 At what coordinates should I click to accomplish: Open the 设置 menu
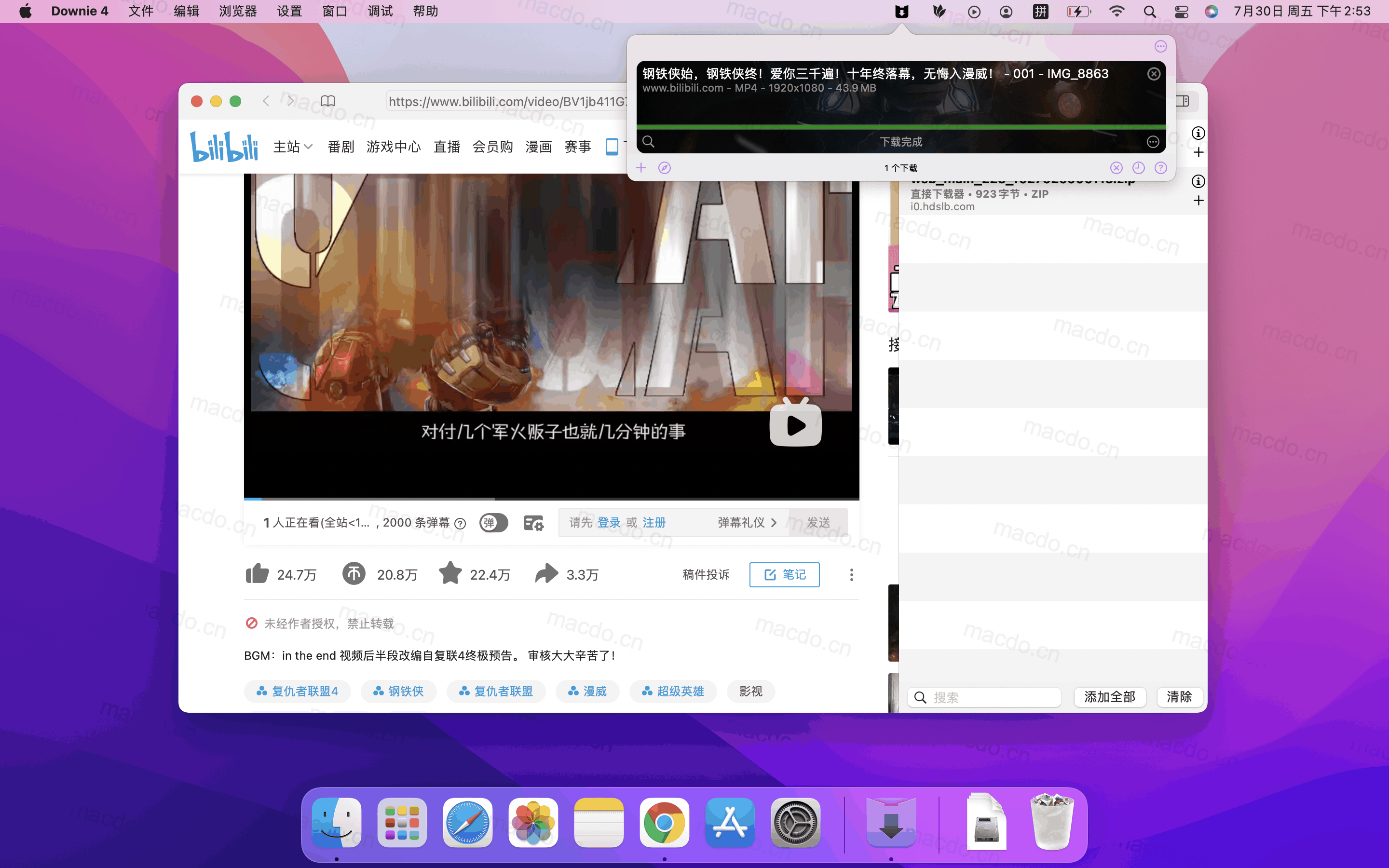coord(289,12)
